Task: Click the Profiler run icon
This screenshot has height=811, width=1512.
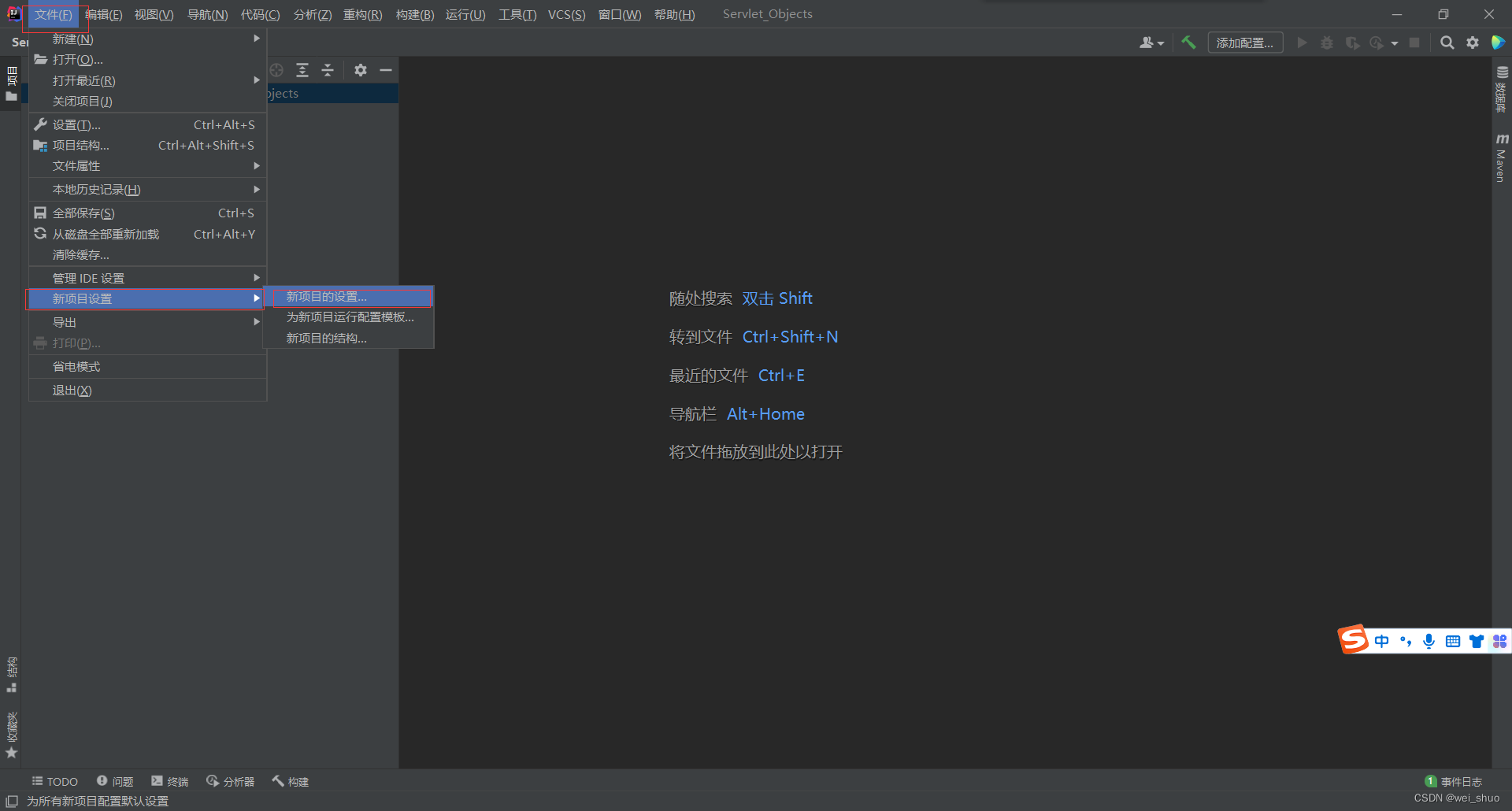Action: click(x=1377, y=43)
